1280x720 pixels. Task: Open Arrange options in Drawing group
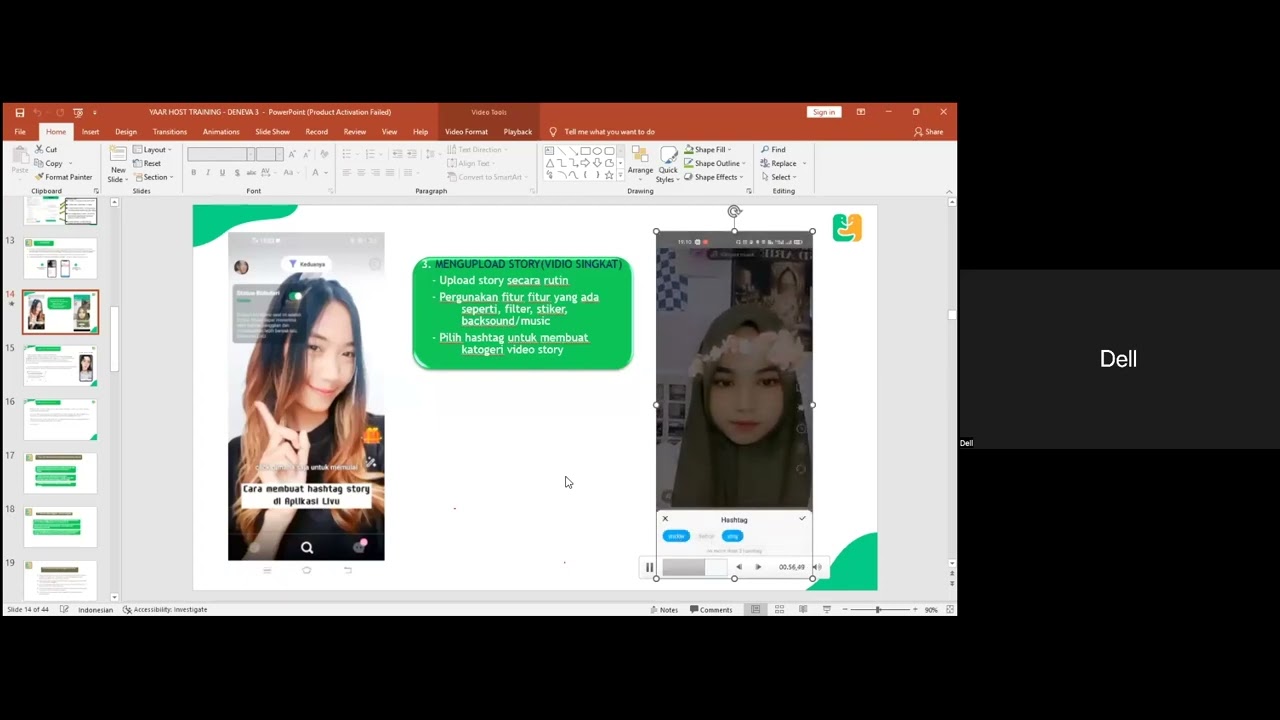[640, 165]
